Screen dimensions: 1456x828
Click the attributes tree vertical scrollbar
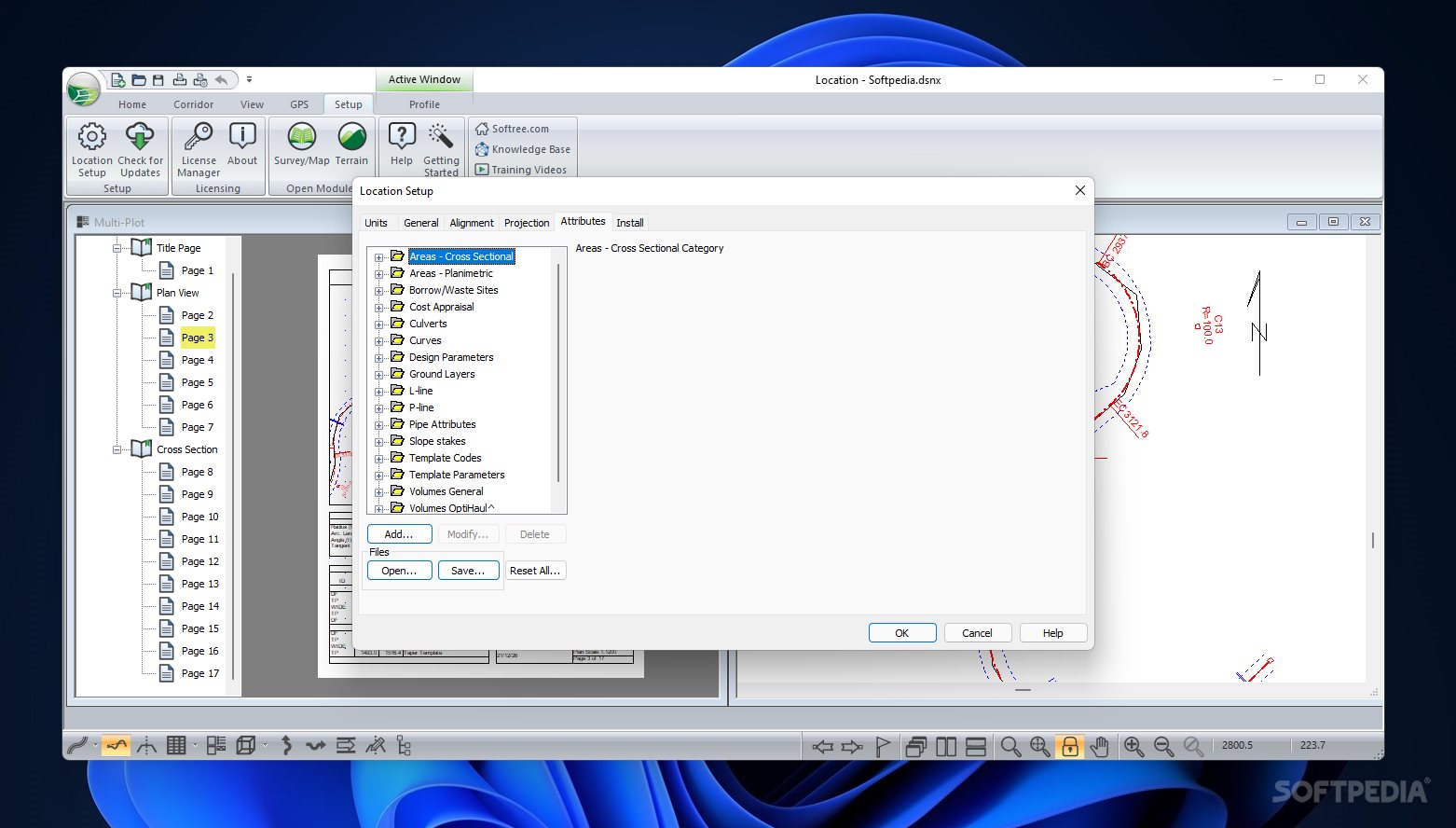[558, 373]
